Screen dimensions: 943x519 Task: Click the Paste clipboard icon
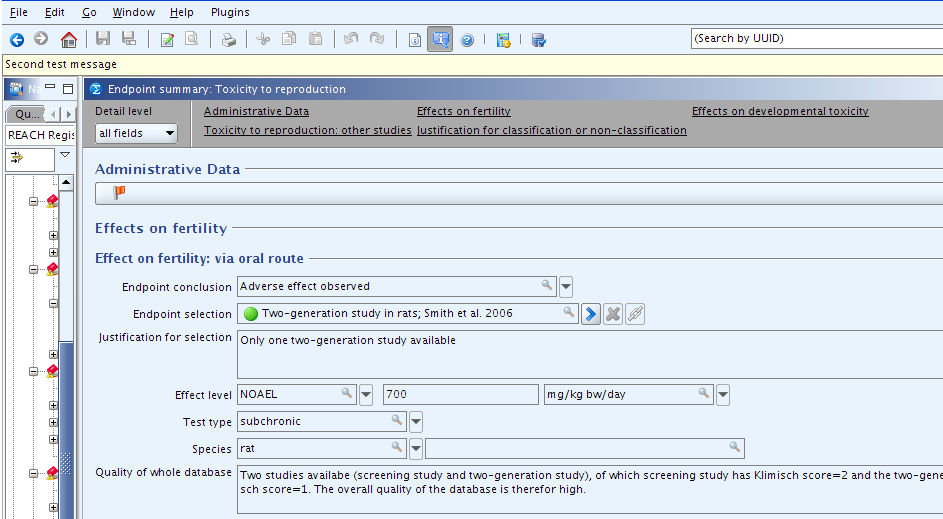click(x=315, y=39)
